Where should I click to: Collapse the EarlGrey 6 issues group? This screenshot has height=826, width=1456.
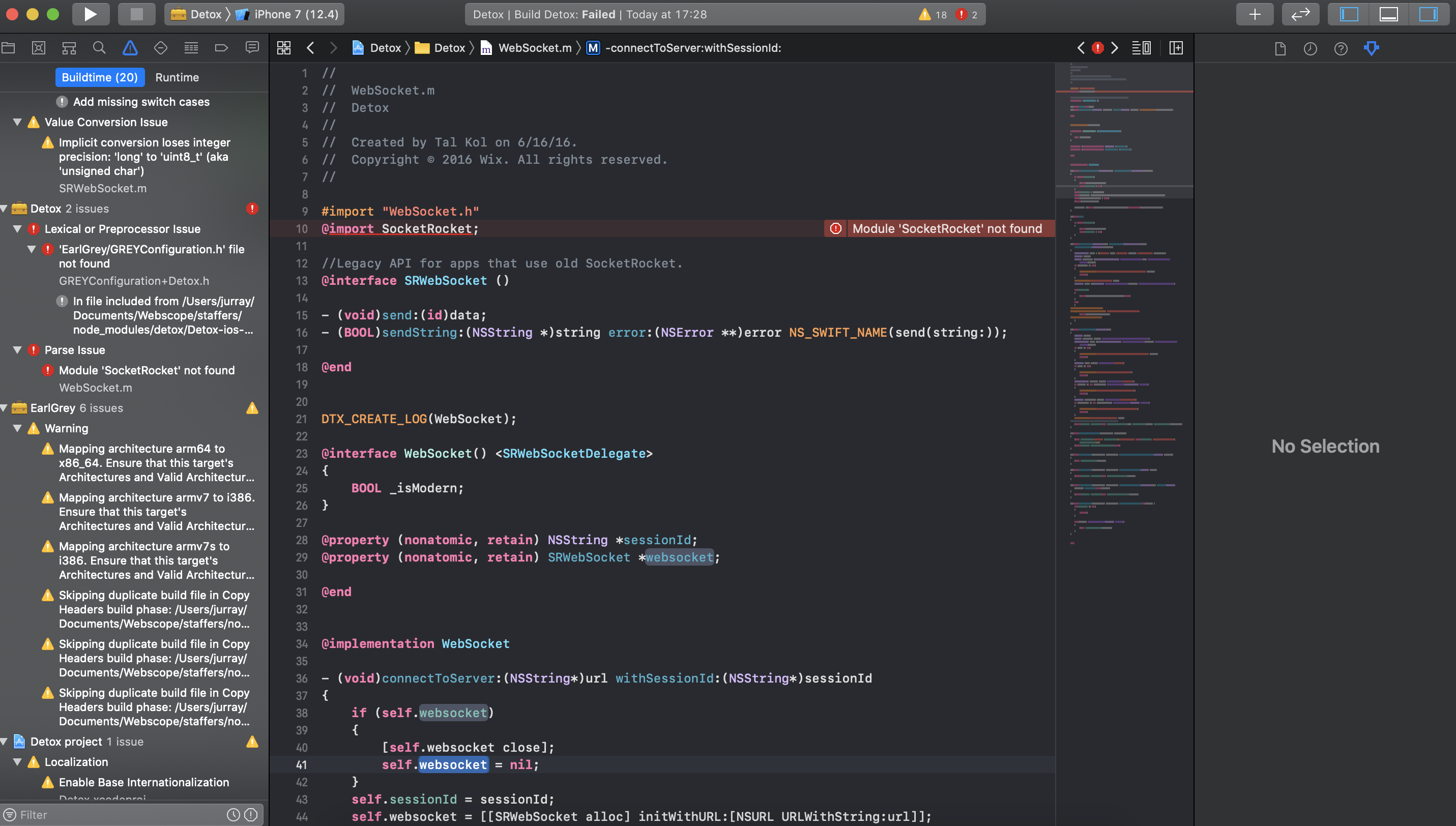[5, 408]
